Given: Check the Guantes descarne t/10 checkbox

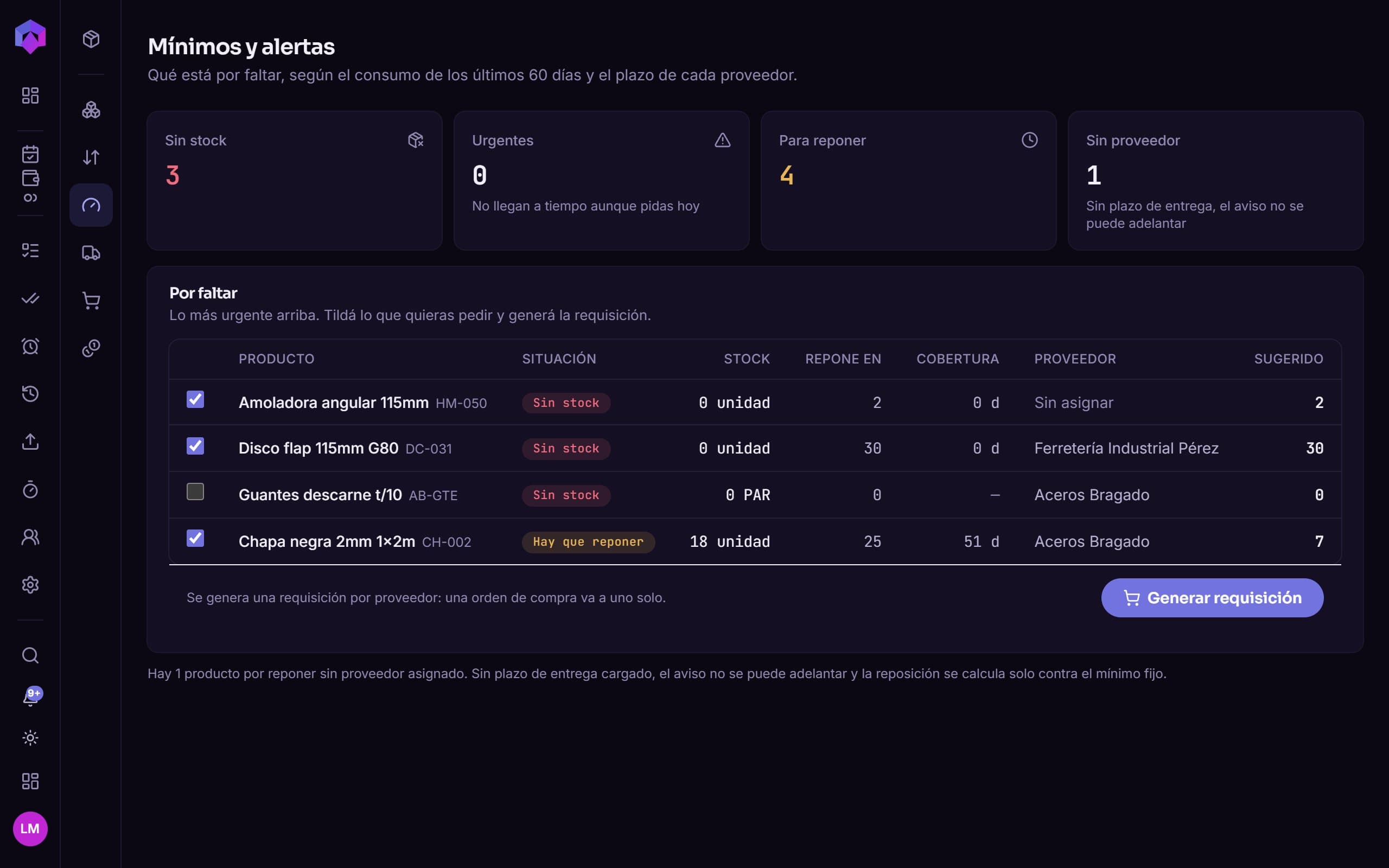Looking at the screenshot, I should coord(195,492).
